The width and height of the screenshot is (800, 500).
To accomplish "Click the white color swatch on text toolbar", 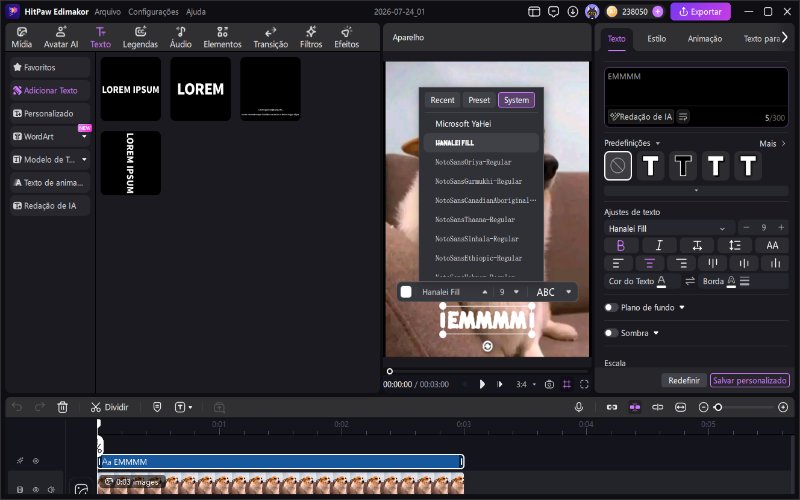I will 406,292.
